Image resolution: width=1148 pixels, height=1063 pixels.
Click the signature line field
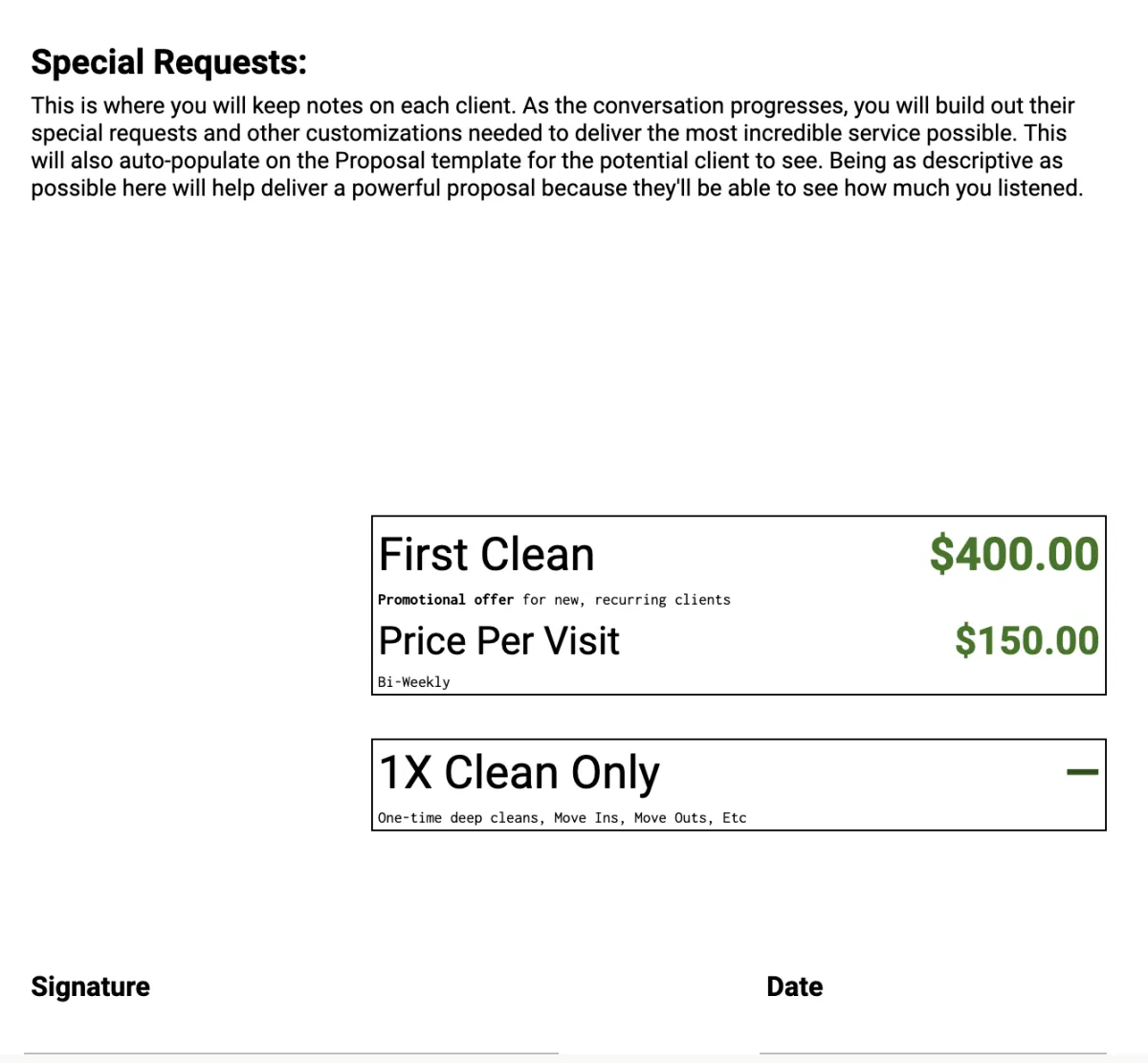click(291, 1043)
